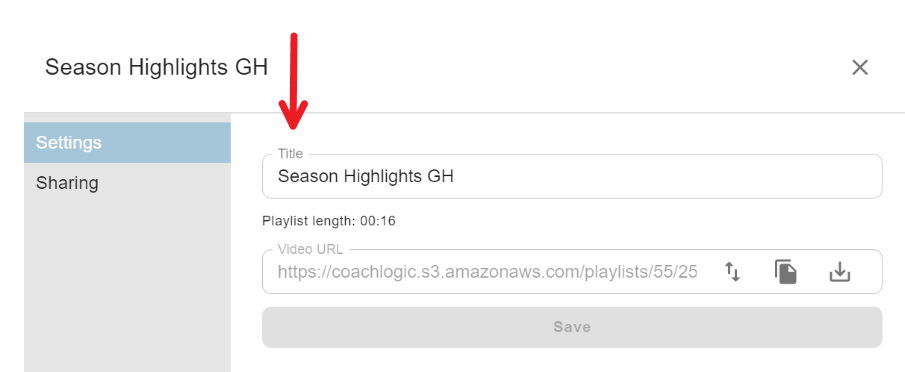Click the empty grey sidebar below Sharing

click(128, 288)
